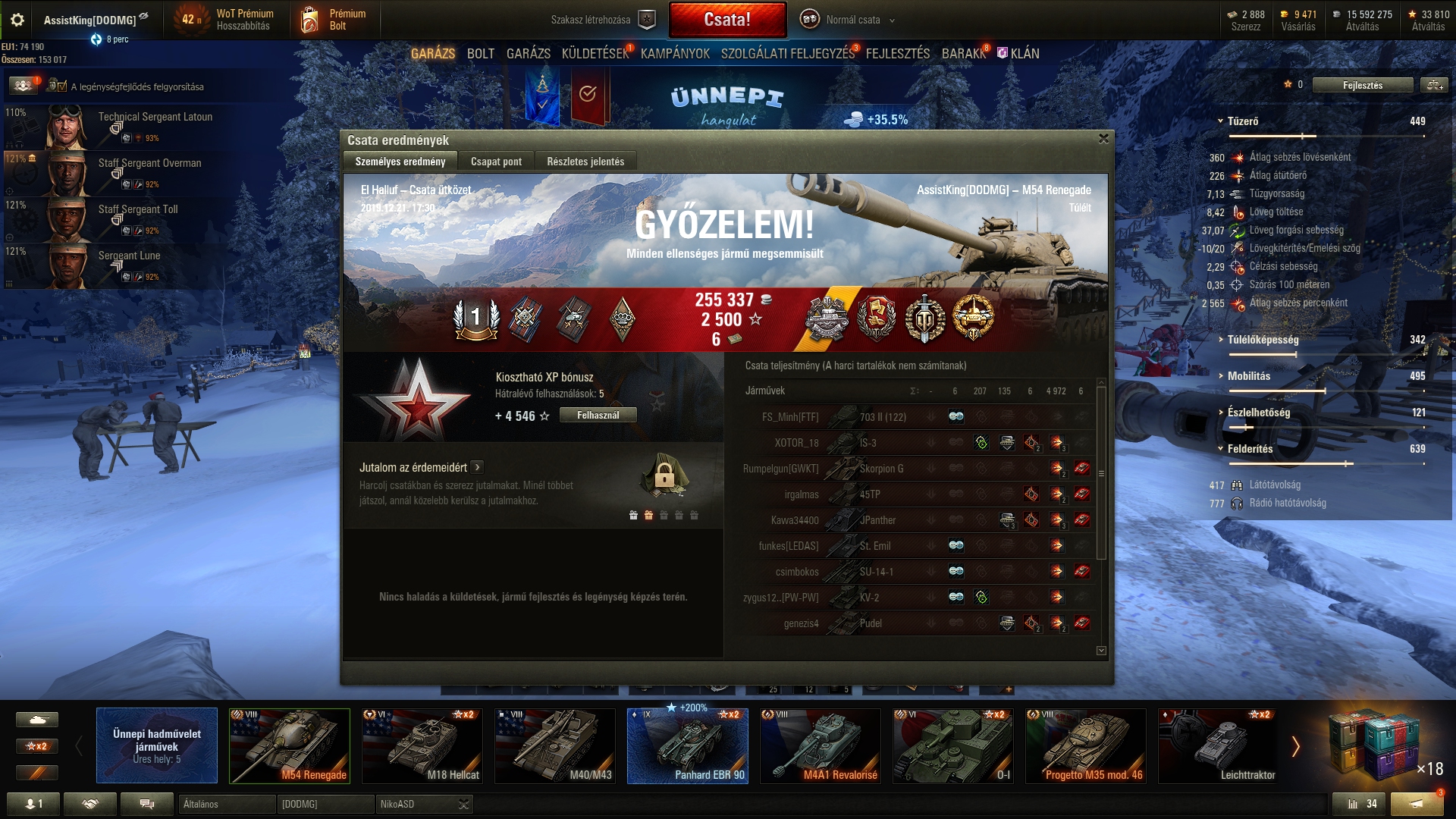
Task: Click the battle results list scrollbar
Action: tap(1101, 473)
